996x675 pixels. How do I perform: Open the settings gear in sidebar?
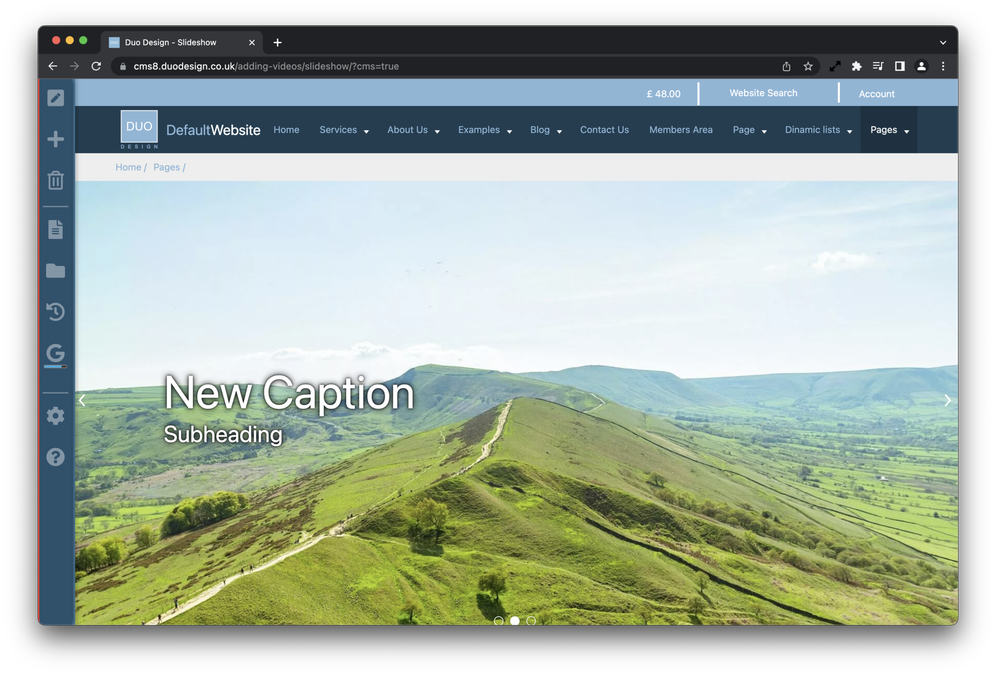click(x=56, y=415)
